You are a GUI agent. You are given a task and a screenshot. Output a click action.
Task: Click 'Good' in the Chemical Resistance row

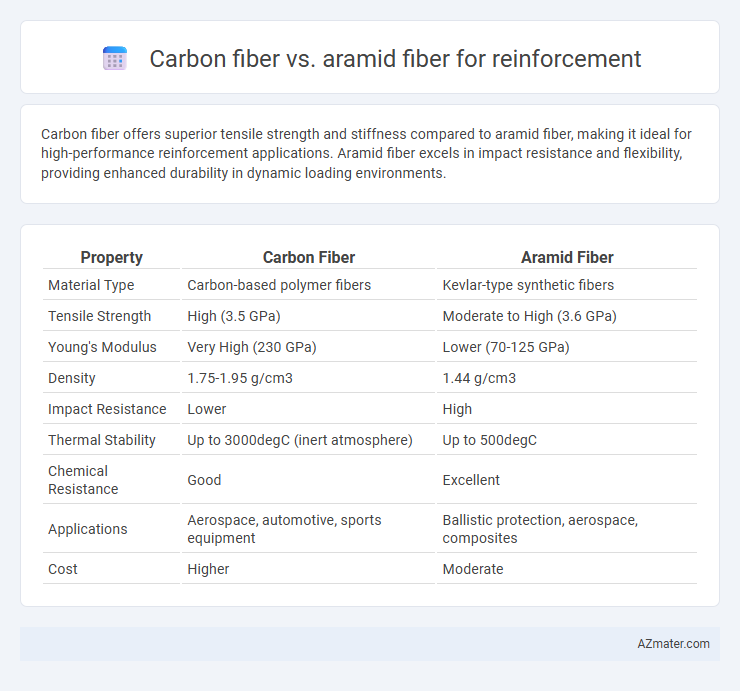204,480
